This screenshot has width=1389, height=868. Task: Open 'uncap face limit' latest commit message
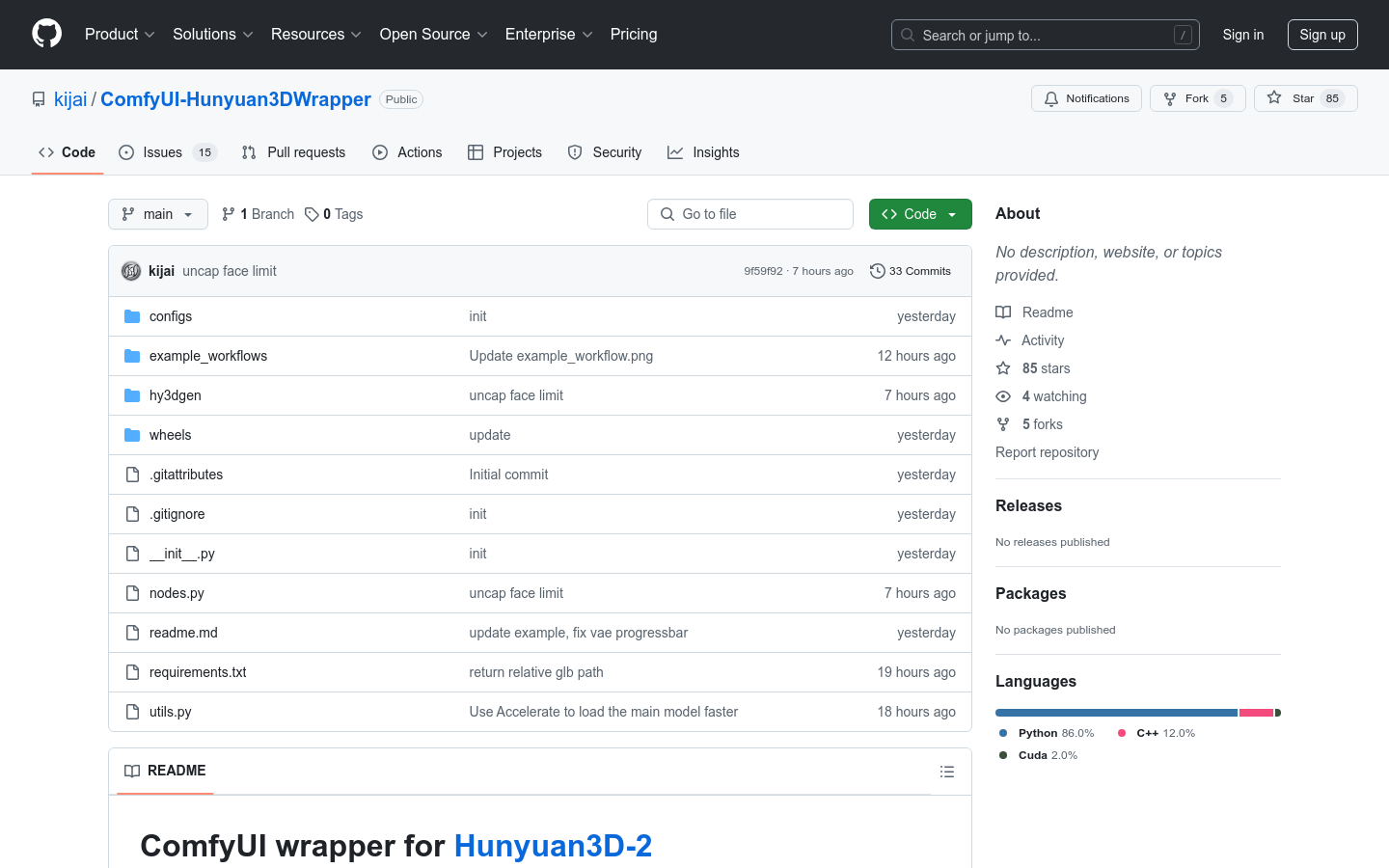tap(230, 271)
